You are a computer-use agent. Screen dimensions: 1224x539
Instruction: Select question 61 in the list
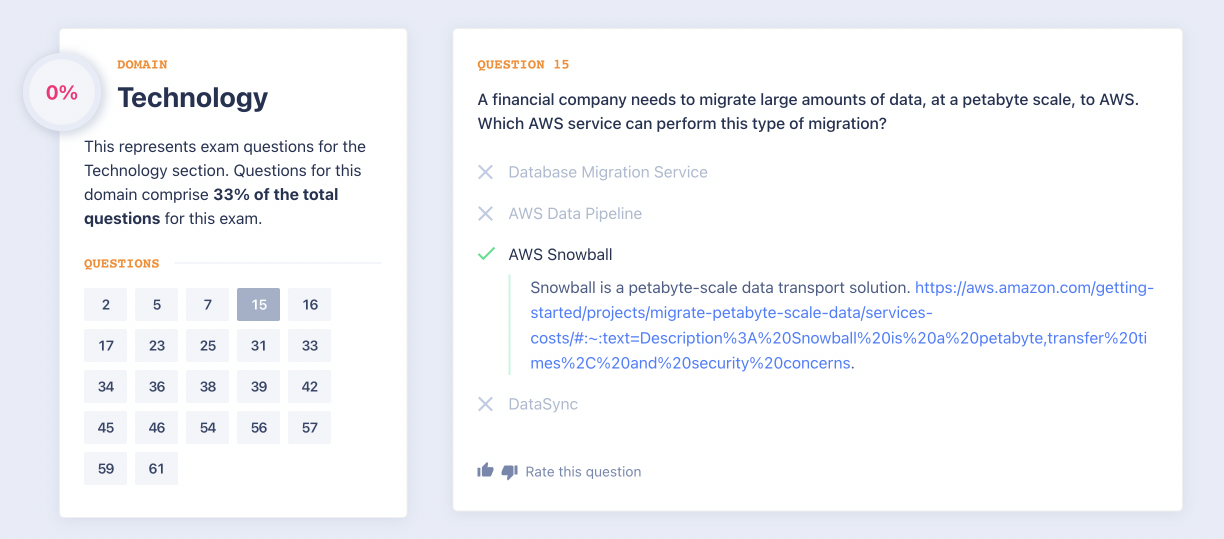(x=157, y=468)
